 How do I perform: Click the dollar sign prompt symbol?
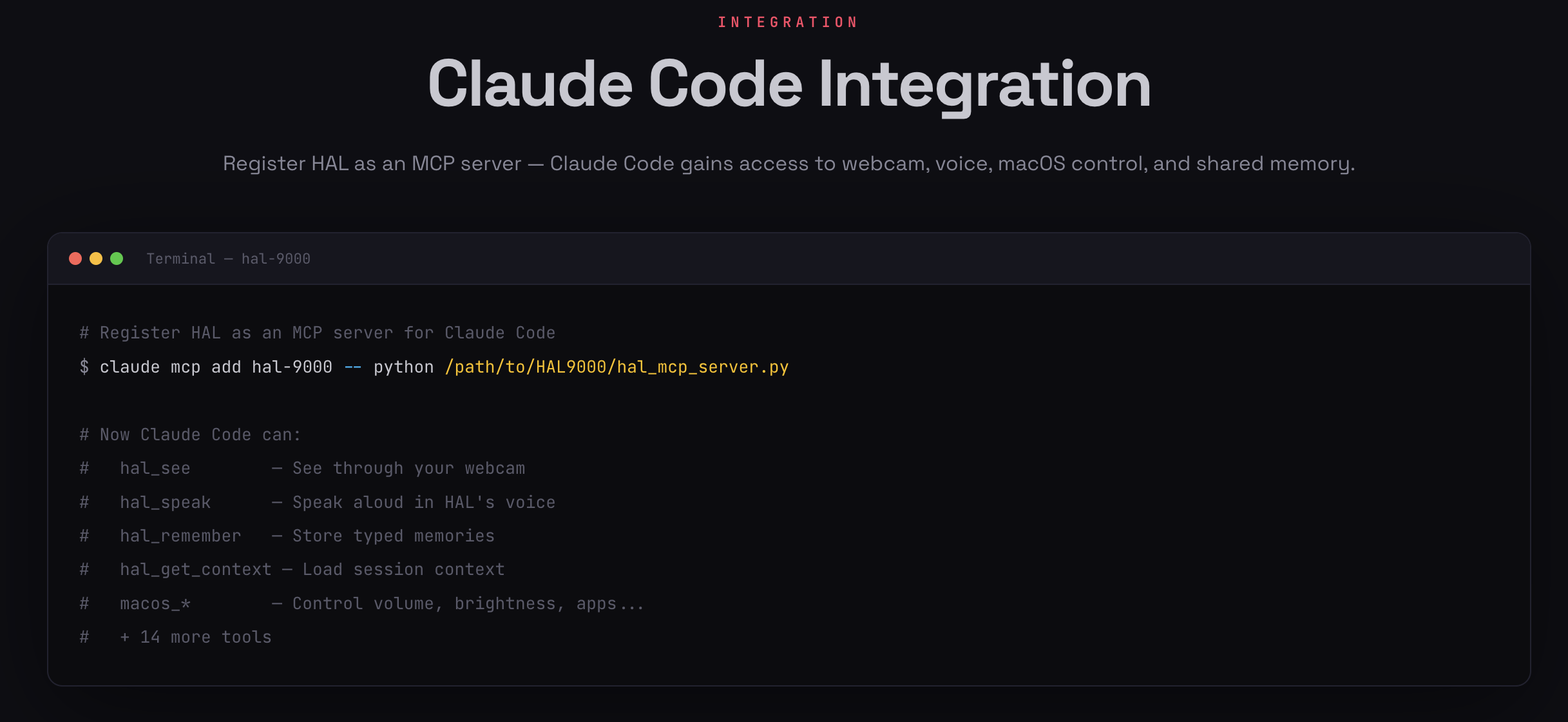coord(84,367)
